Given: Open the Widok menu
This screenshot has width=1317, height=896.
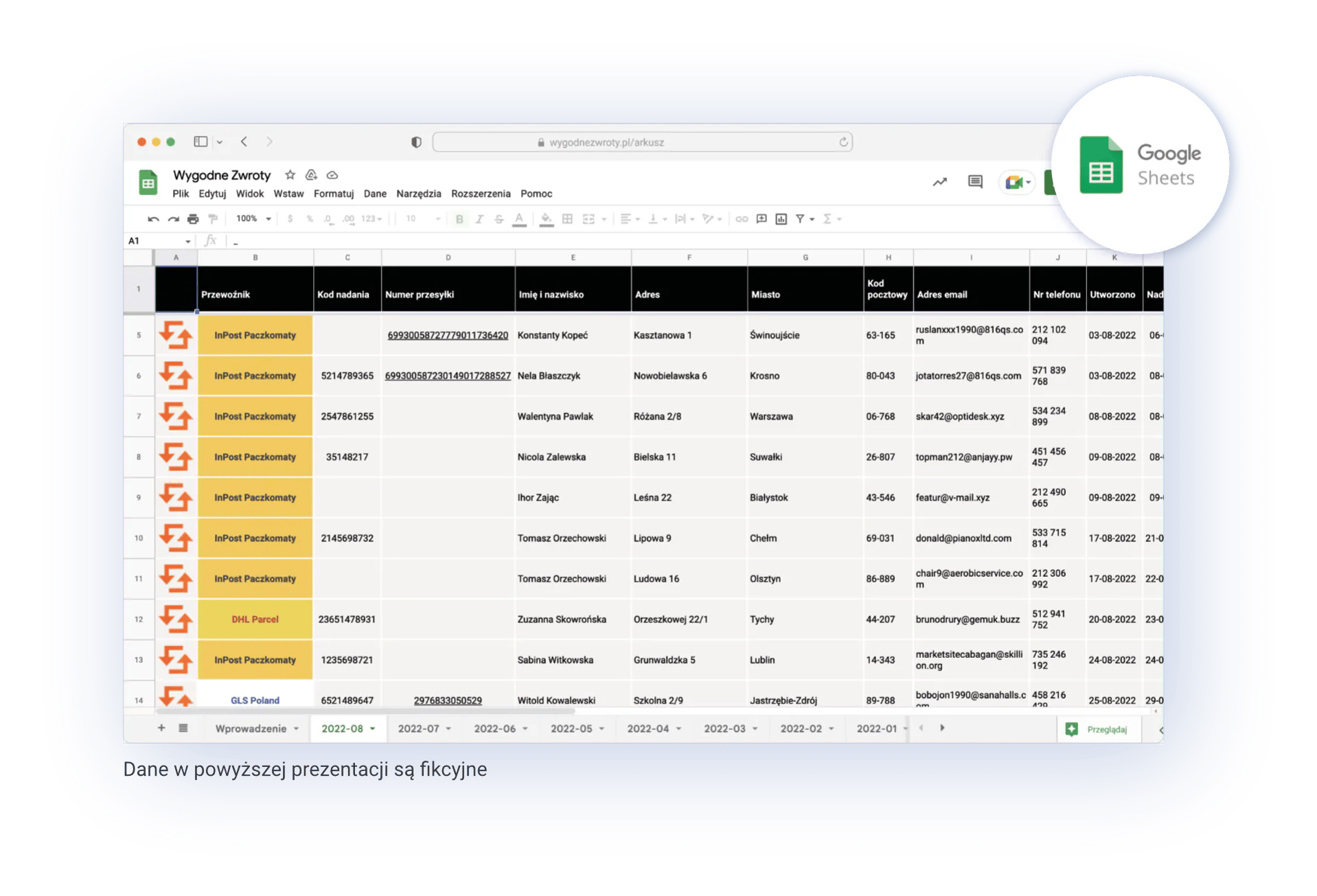Looking at the screenshot, I should 250,194.
